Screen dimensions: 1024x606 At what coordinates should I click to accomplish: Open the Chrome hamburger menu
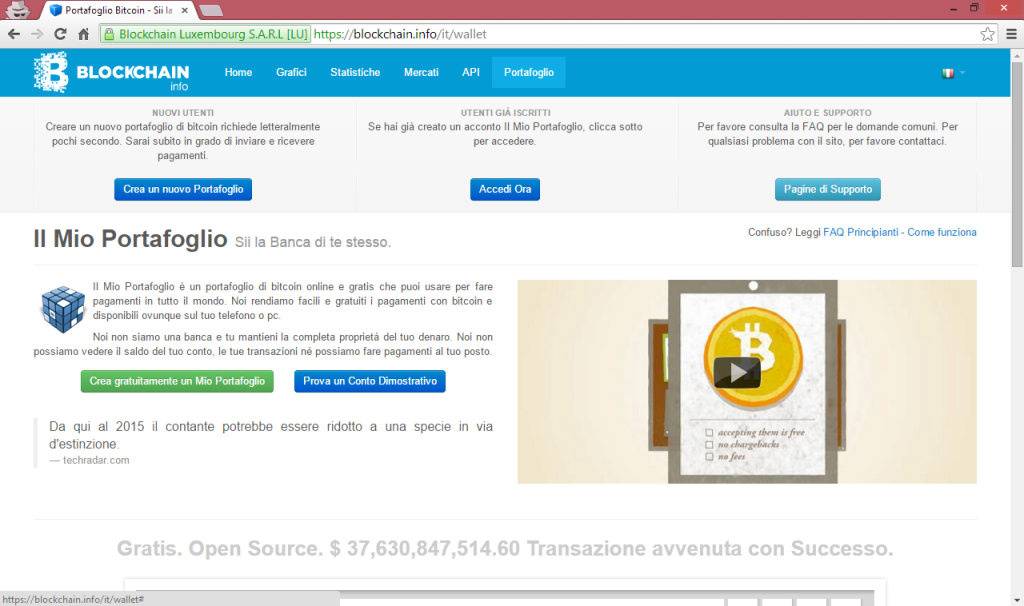click(1011, 34)
